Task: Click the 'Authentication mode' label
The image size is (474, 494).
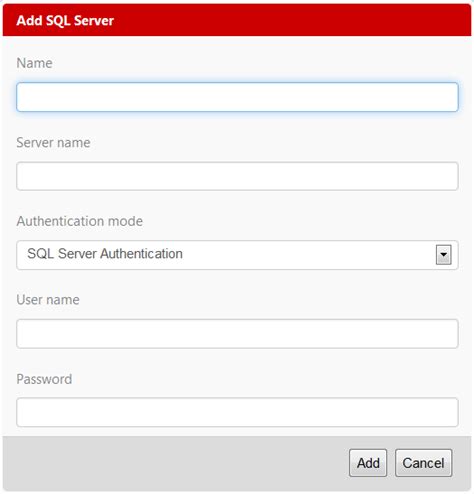Action: point(80,221)
